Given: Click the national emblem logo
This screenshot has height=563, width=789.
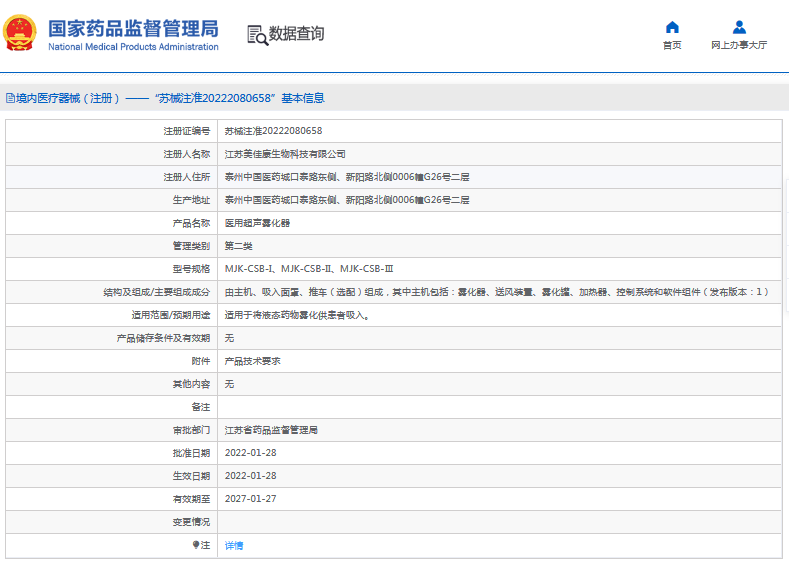Looking at the screenshot, I should 21,34.
